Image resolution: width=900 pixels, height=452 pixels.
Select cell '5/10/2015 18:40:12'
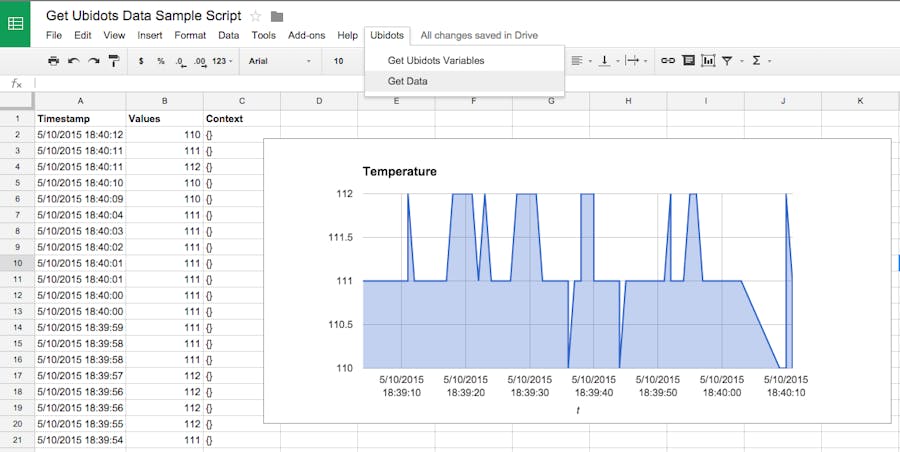click(80, 135)
